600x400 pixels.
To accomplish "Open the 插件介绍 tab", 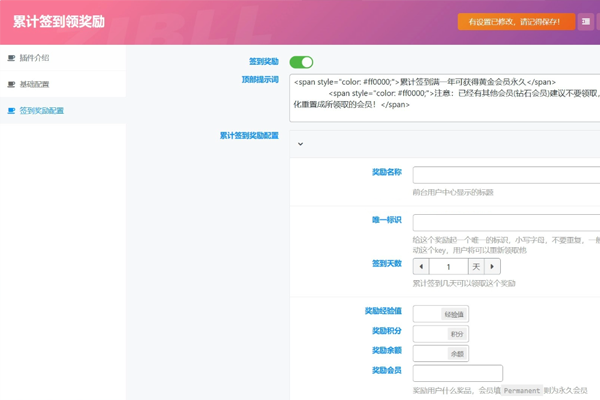I will point(34,58).
